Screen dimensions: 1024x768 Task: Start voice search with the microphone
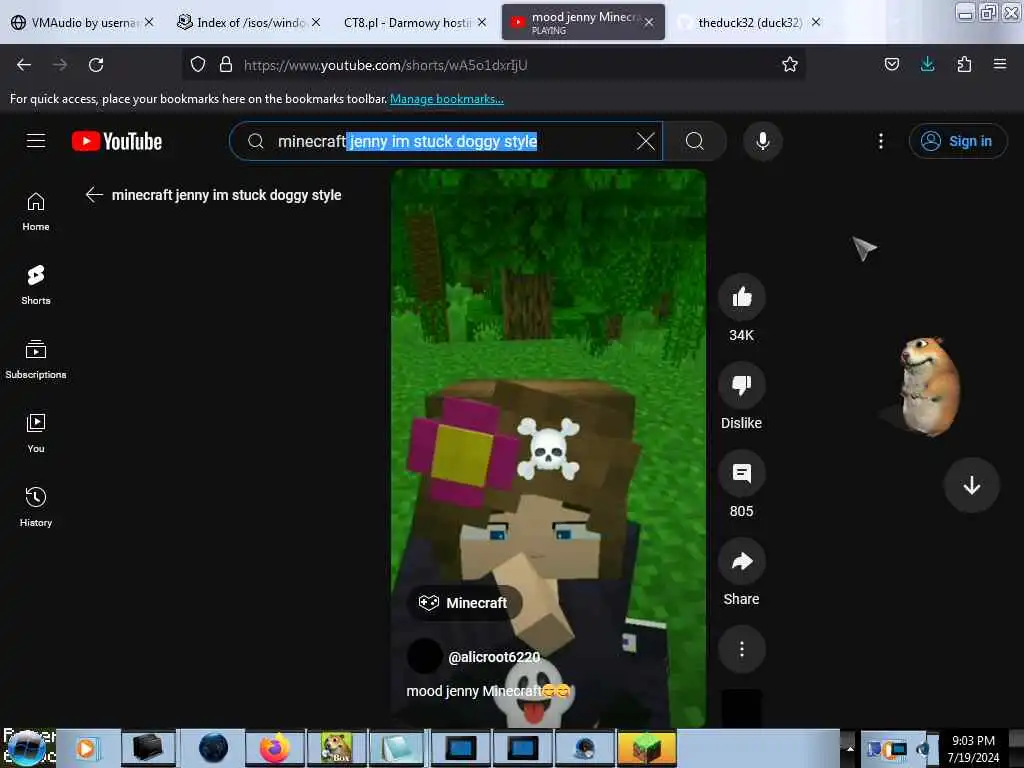point(762,141)
